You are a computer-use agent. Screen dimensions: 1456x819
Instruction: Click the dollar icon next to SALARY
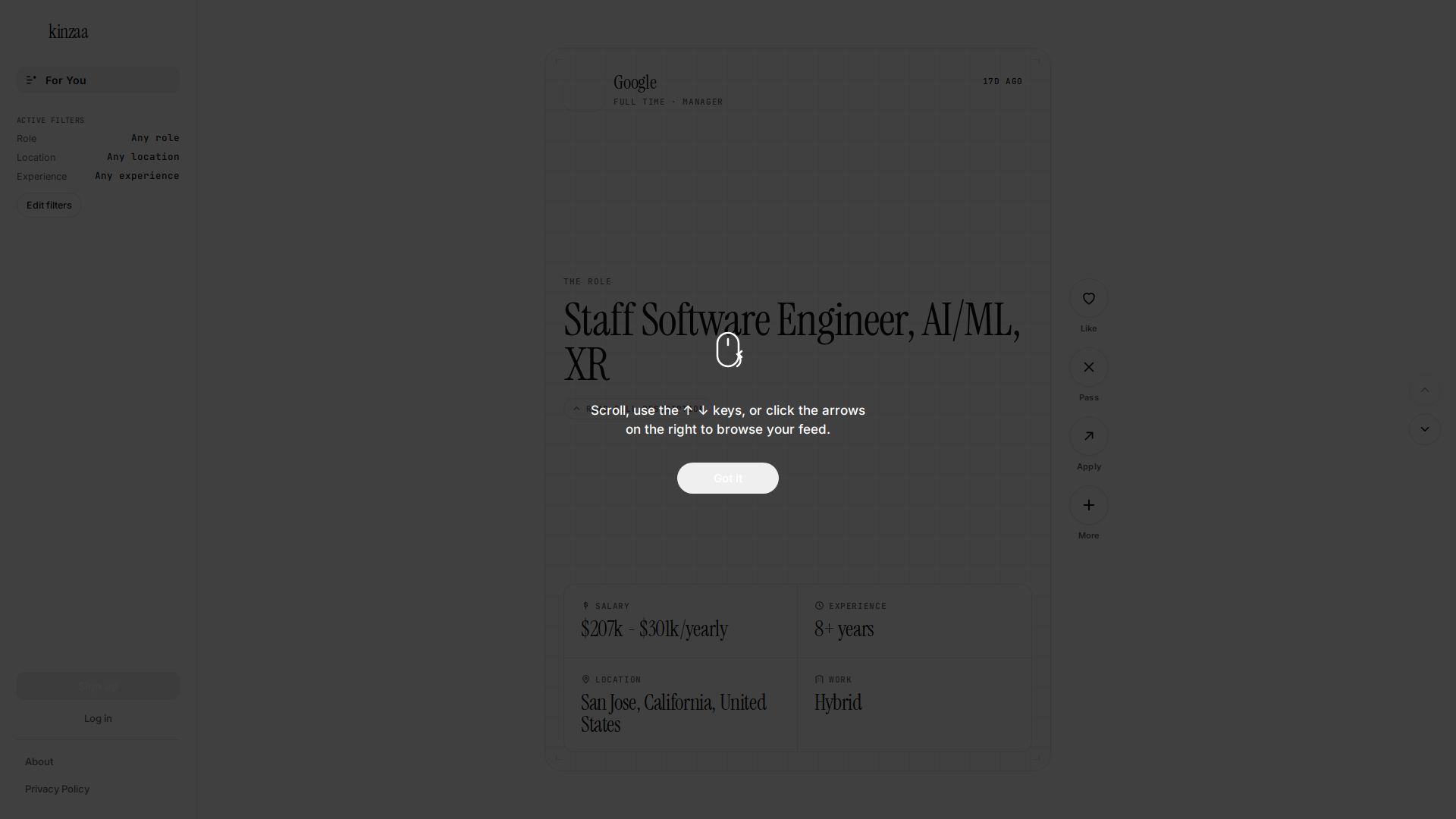pyautogui.click(x=585, y=606)
